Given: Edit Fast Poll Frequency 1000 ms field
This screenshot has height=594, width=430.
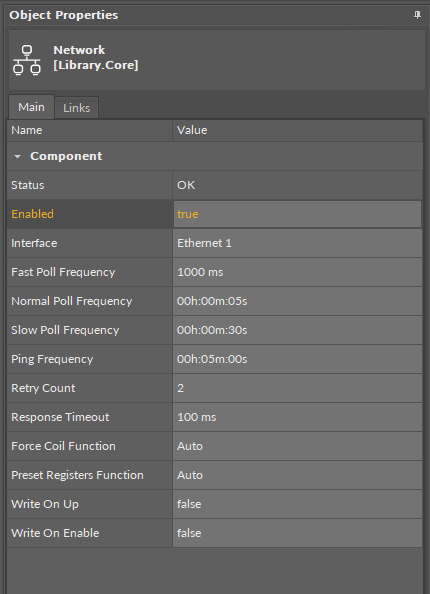Looking at the screenshot, I should point(297,272).
